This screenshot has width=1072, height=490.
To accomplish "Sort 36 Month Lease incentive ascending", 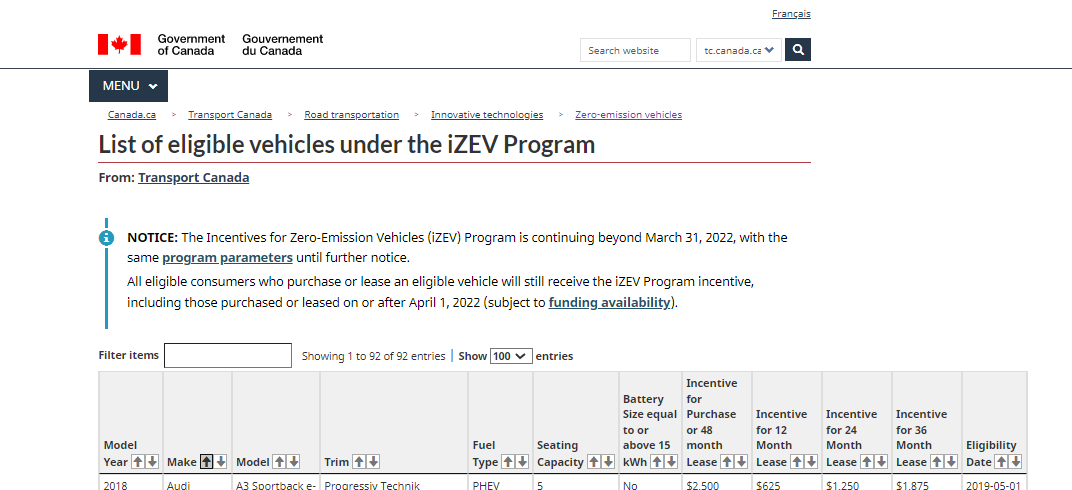I will (x=936, y=462).
